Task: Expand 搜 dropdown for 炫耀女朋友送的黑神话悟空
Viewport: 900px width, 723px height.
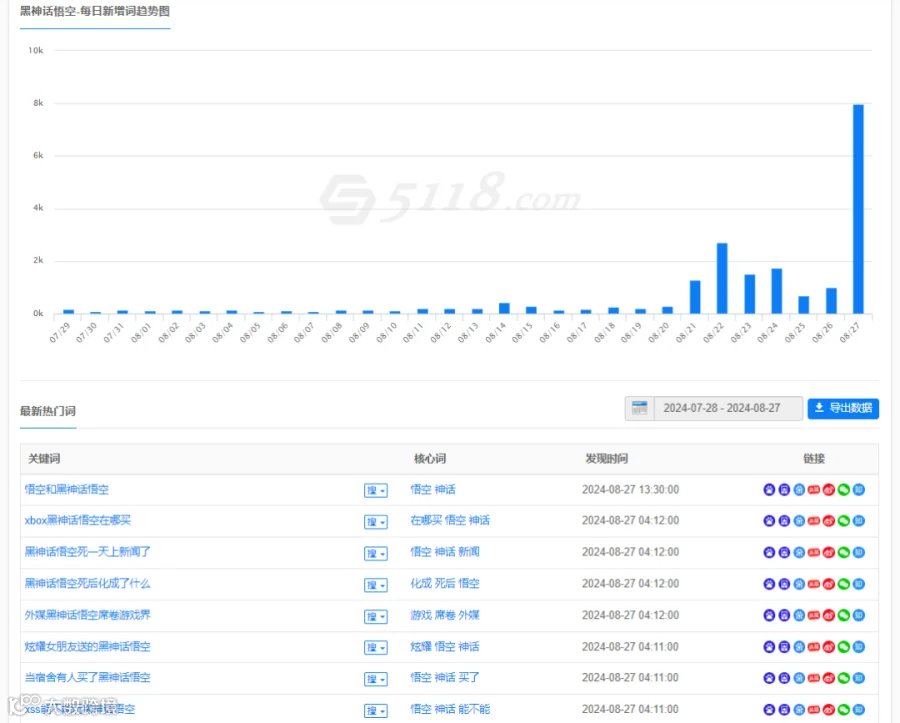Action: [x=376, y=648]
